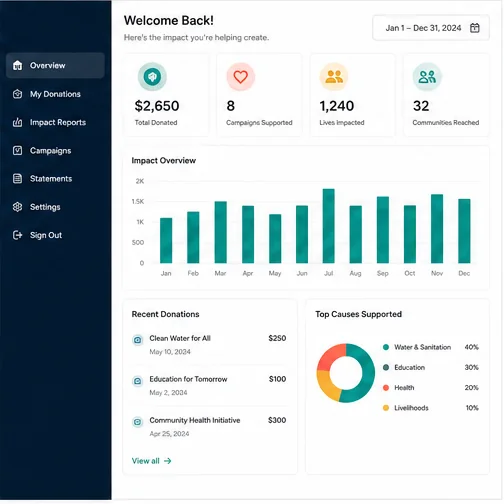Click the Dec bar in the chart
The height and width of the screenshot is (504, 504).
[x=464, y=231]
